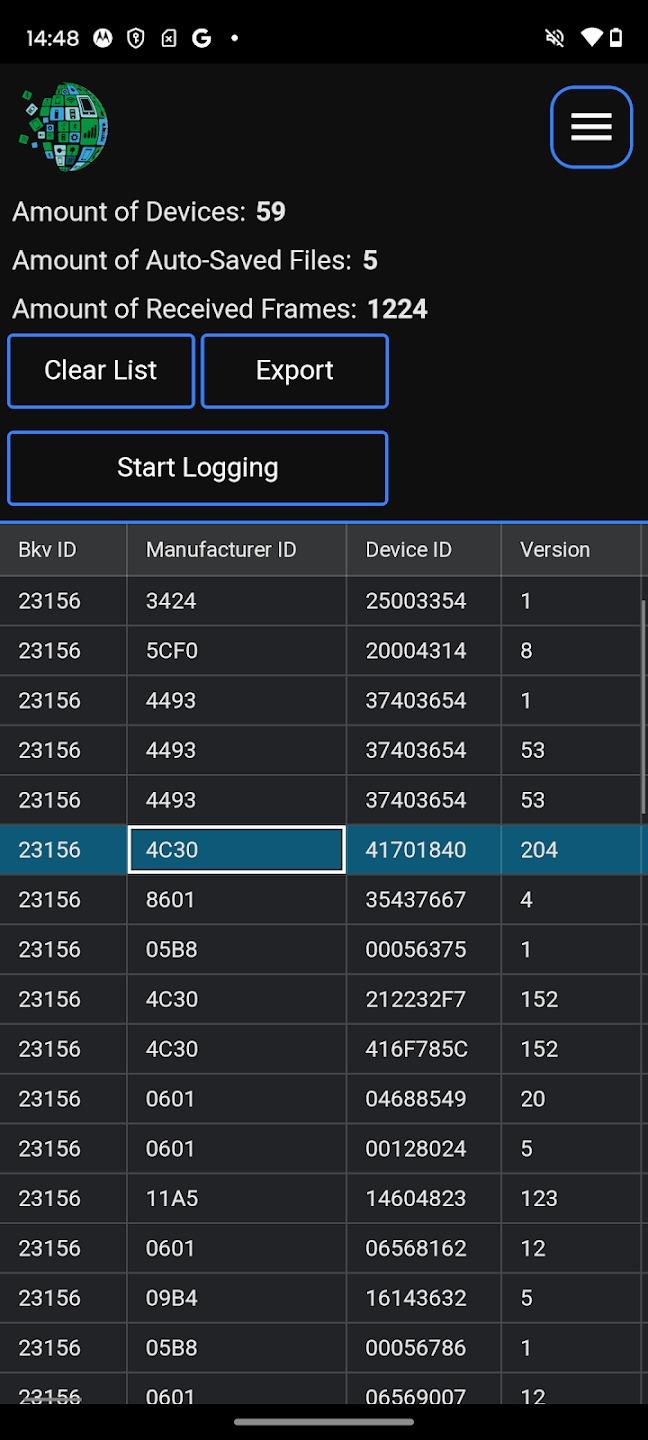Viewport: 648px width, 1440px height.
Task: Tap the muted sound status icon
Action: pyautogui.click(x=554, y=38)
